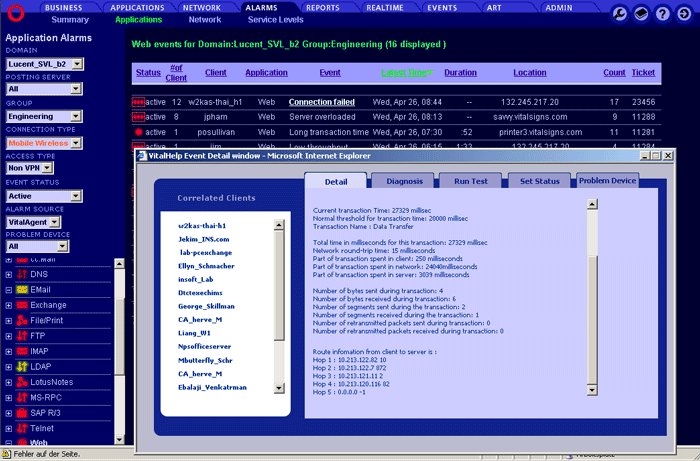This screenshot has width=700, height=461.
Task: Click the Detail pane scrollbar up arrow
Action: pos(592,204)
